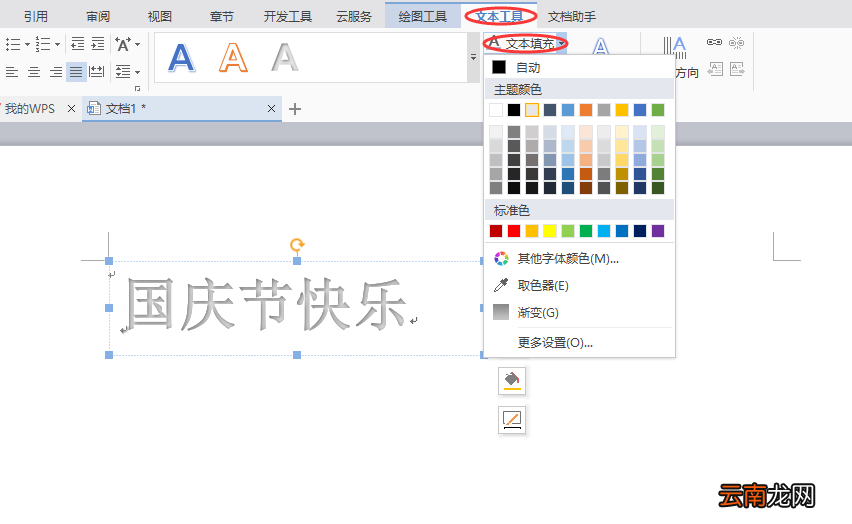Pick the standard yellow color swatch
The width and height of the screenshot is (852, 524).
(x=550, y=231)
